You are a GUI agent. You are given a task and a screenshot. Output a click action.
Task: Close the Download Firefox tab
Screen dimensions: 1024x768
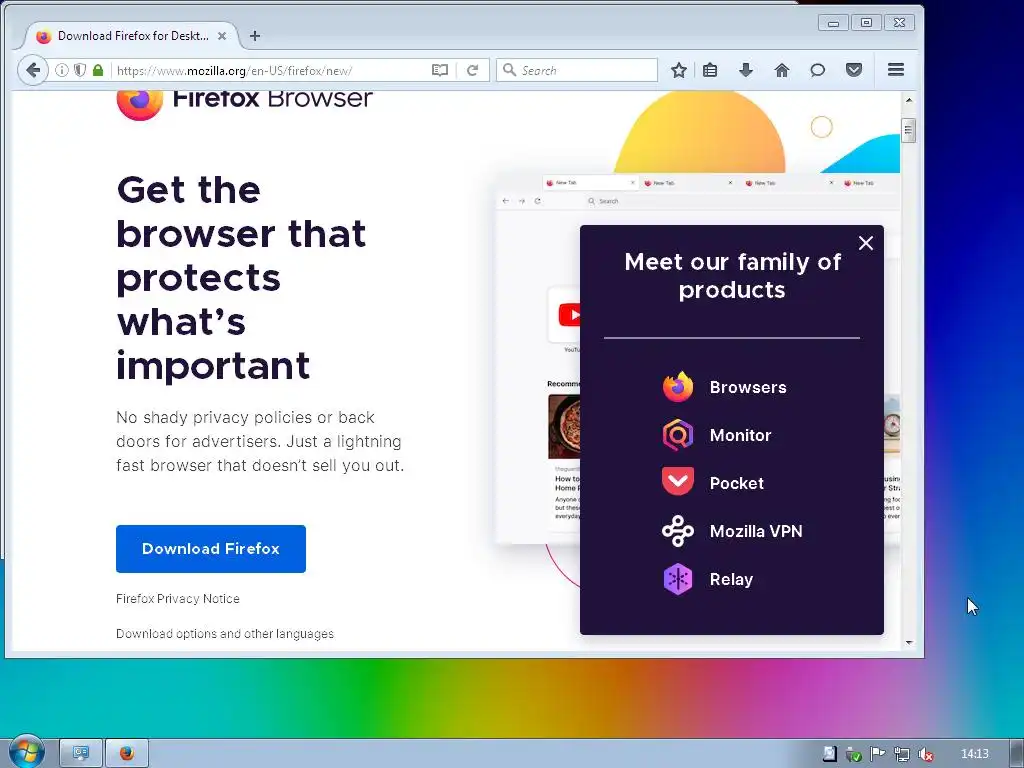222,36
